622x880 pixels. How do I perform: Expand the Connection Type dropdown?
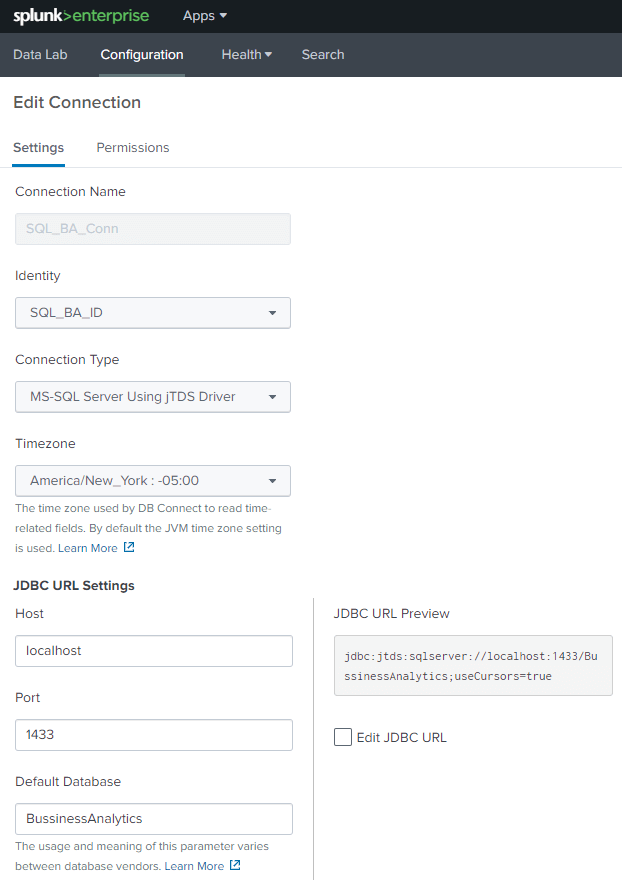[x=153, y=397]
